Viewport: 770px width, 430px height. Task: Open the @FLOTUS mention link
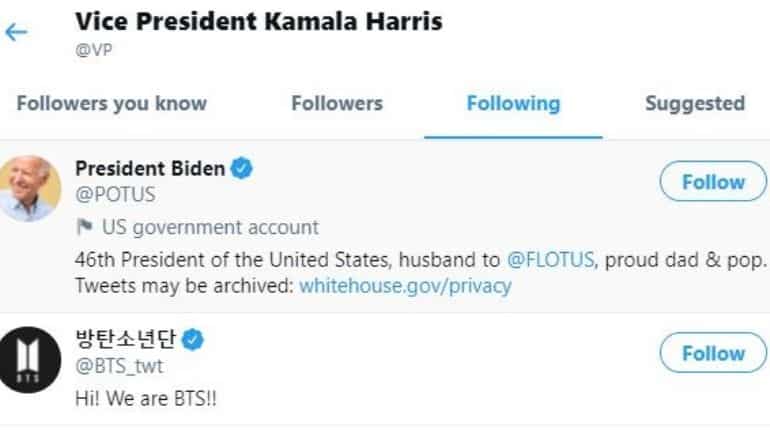[x=550, y=259]
